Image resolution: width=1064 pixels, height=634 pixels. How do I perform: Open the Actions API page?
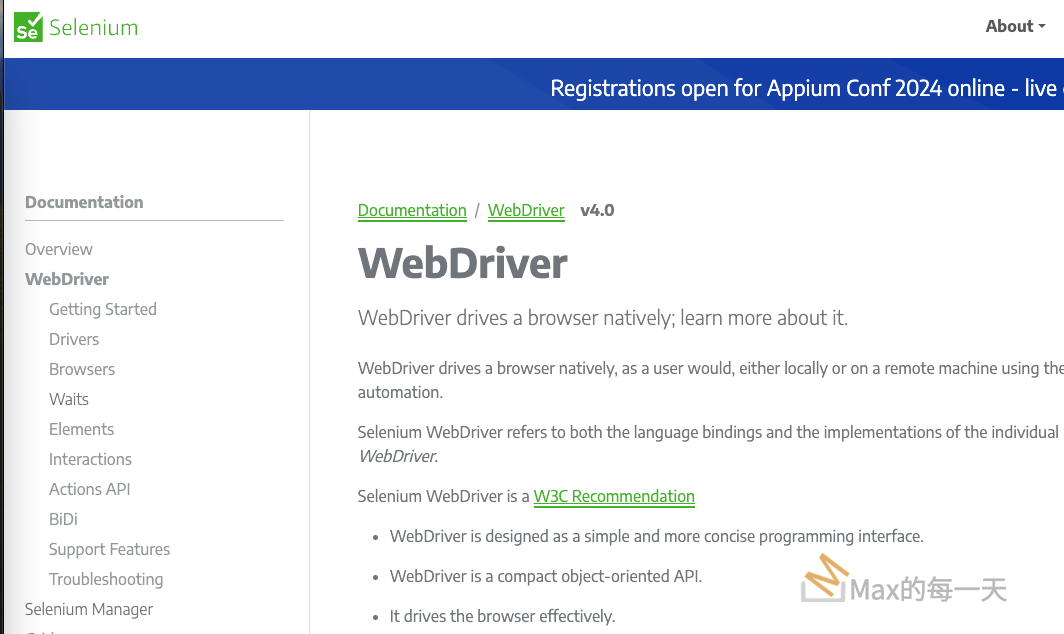89,489
